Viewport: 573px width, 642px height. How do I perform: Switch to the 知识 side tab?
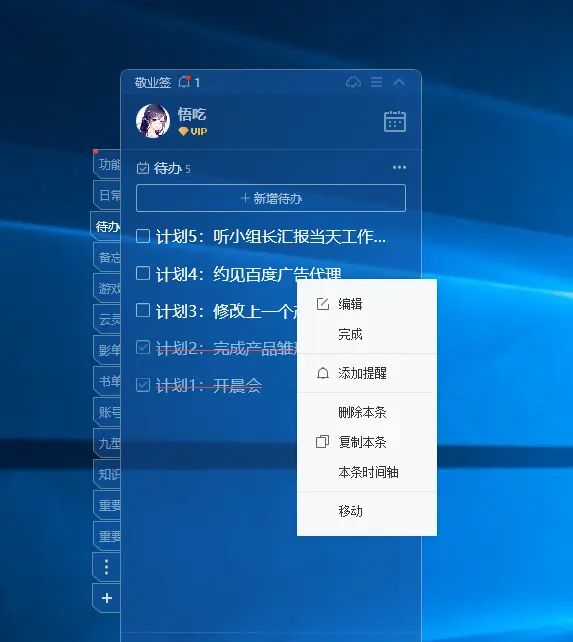pos(107,474)
